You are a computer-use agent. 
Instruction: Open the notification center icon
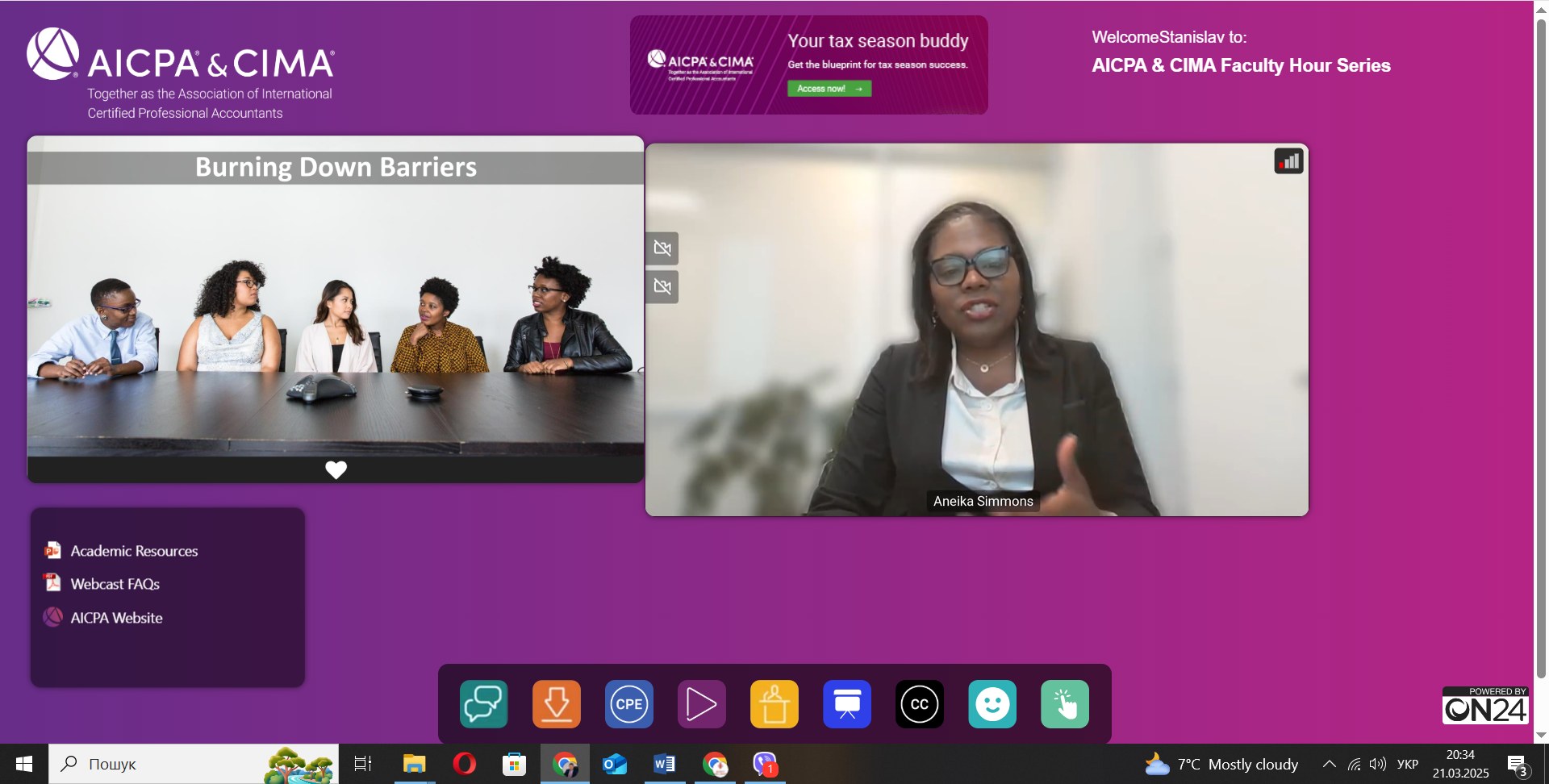point(1518,764)
